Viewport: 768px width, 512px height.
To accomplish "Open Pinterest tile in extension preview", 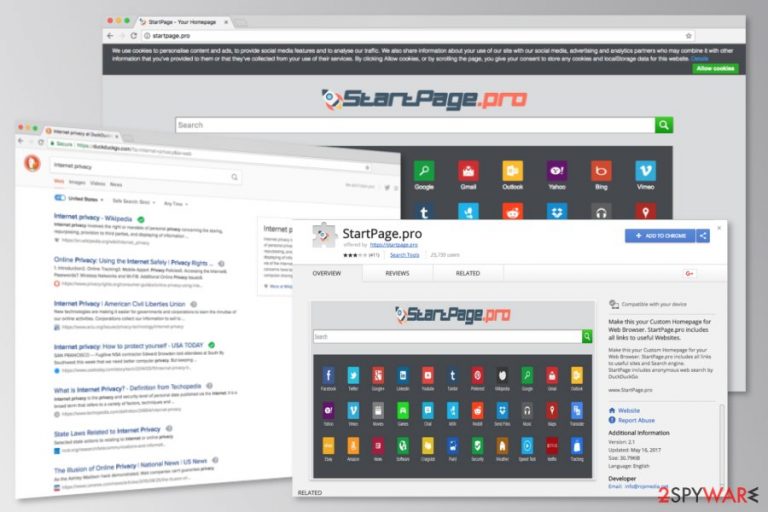I will (x=478, y=376).
